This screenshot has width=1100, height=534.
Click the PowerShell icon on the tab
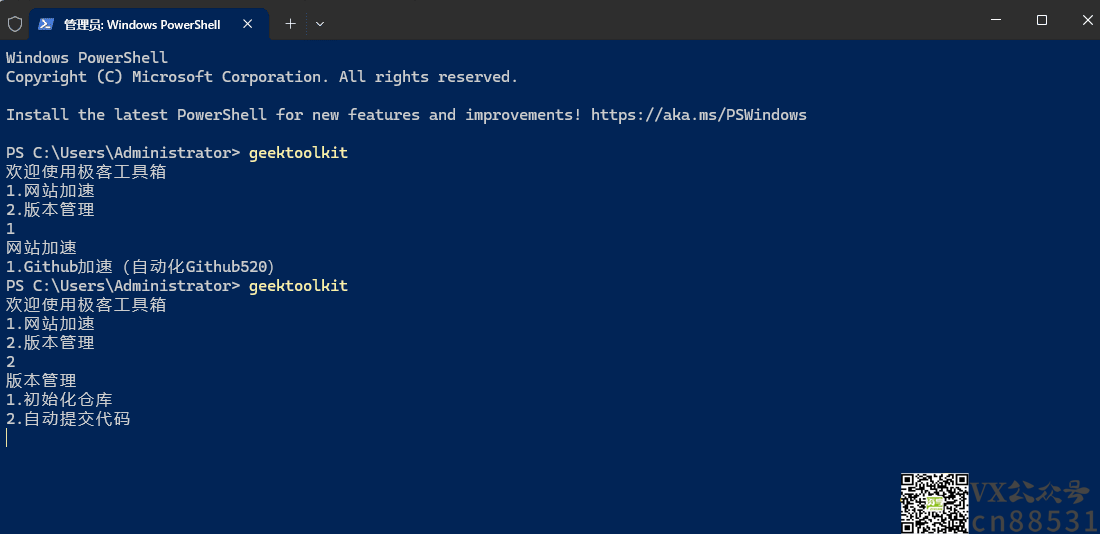pyautogui.click(x=46, y=24)
